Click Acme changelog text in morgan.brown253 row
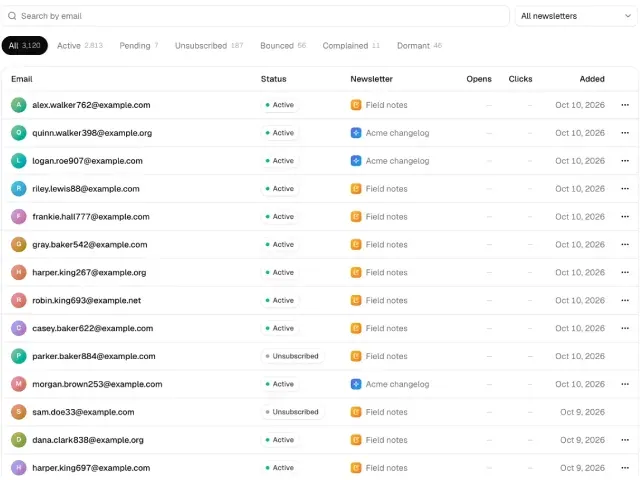The image size is (640, 480). click(397, 384)
